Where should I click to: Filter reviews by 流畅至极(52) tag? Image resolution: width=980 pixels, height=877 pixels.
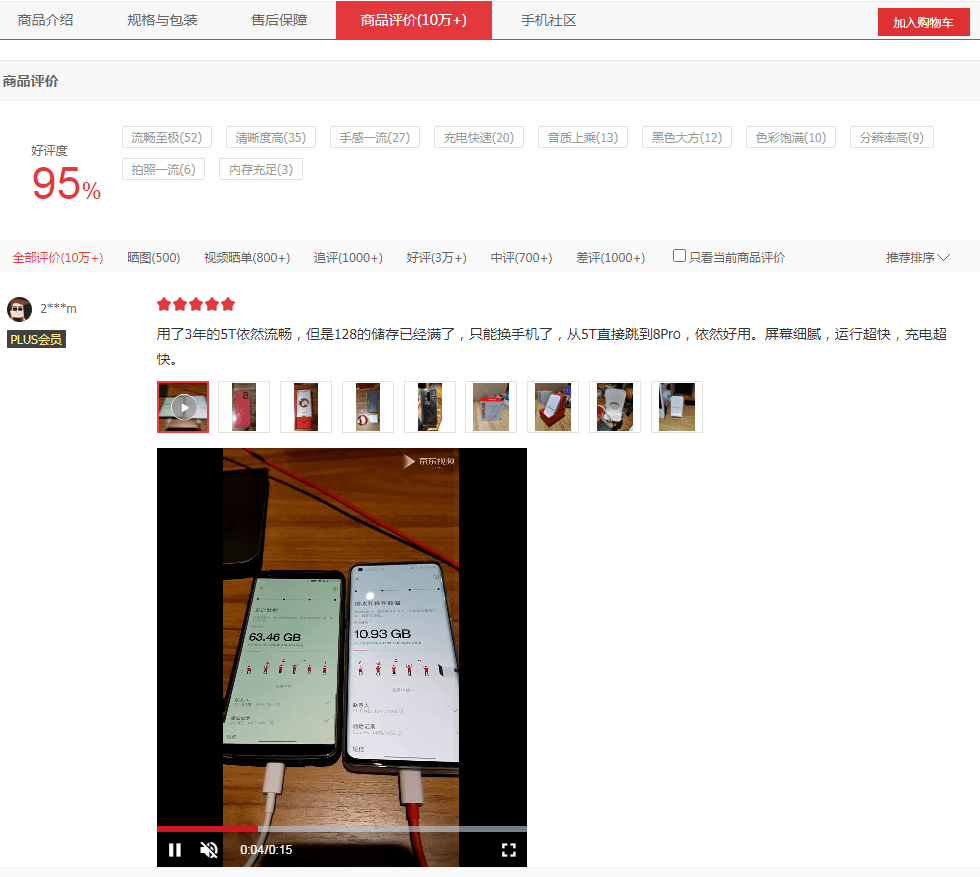(166, 138)
